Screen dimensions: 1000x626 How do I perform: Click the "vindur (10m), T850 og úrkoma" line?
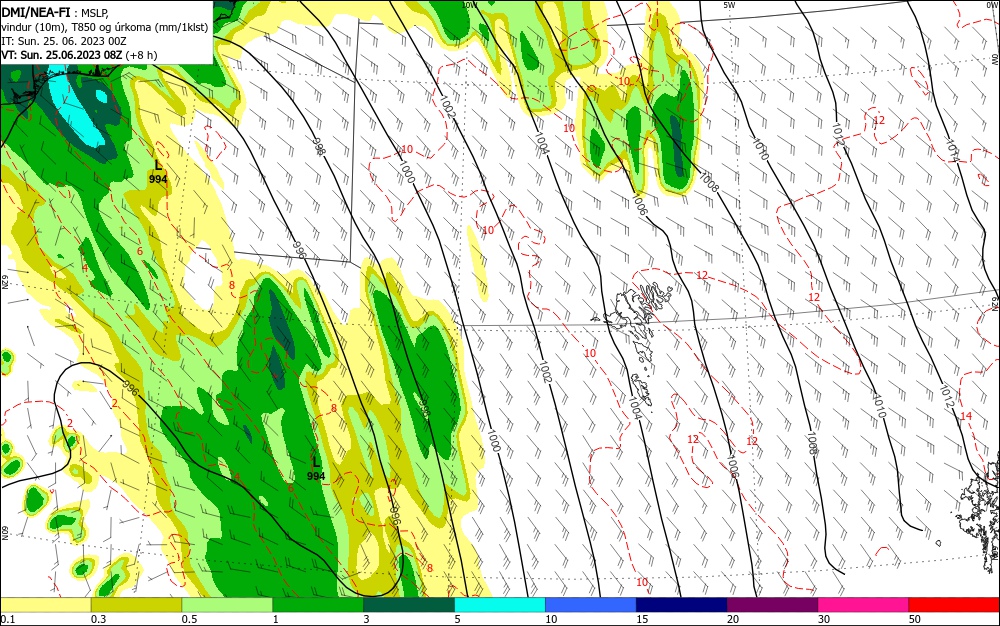pyautogui.click(x=105, y=27)
